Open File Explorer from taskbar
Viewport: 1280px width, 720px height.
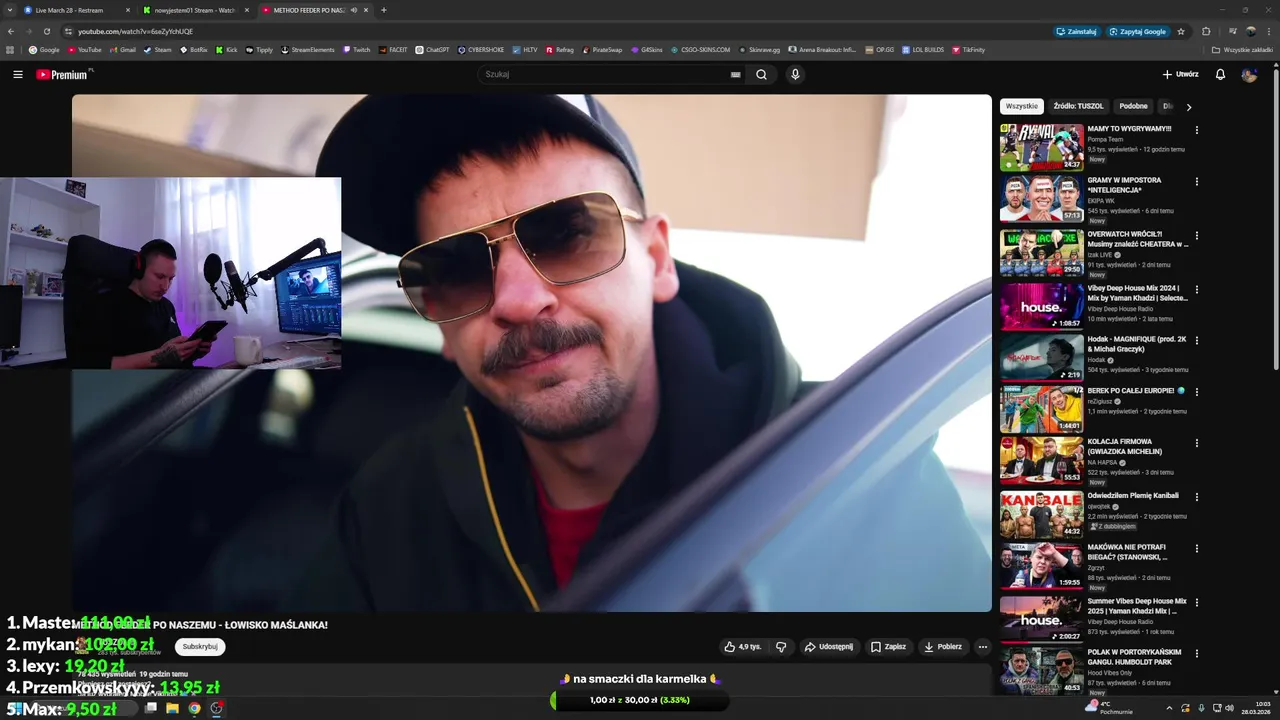[x=172, y=708]
